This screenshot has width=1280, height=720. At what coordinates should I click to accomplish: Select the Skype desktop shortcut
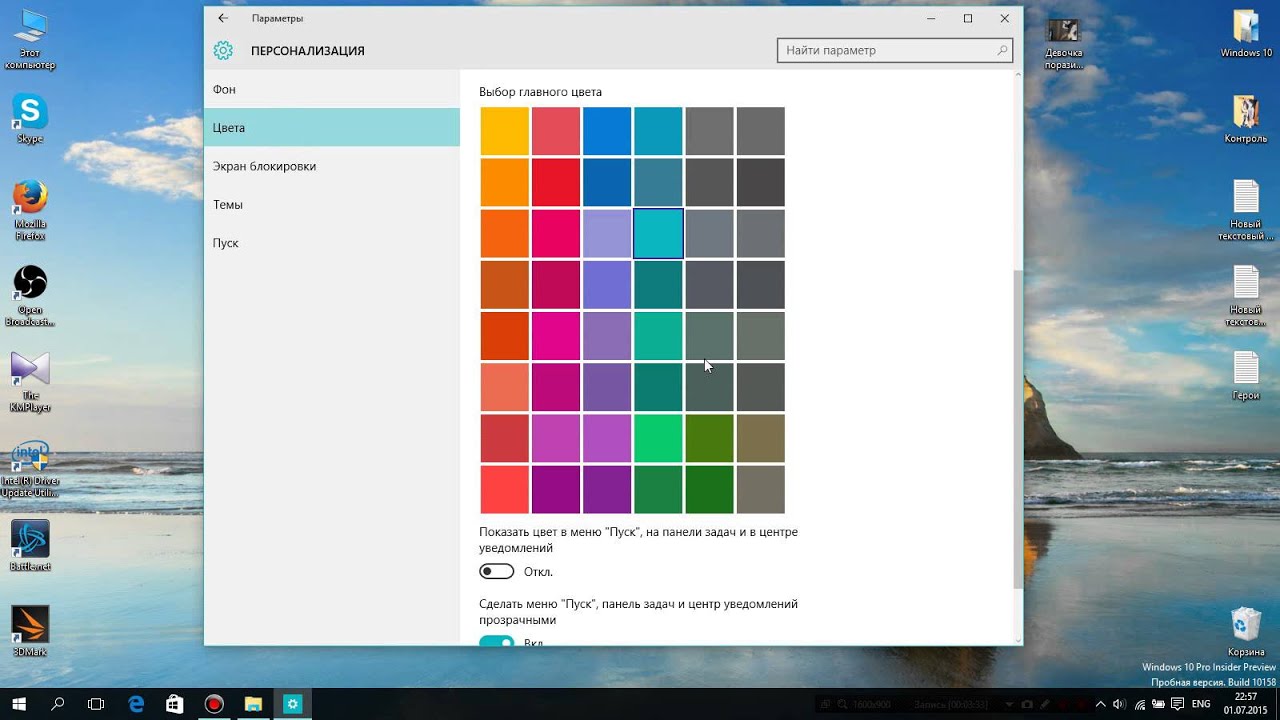click(30, 119)
